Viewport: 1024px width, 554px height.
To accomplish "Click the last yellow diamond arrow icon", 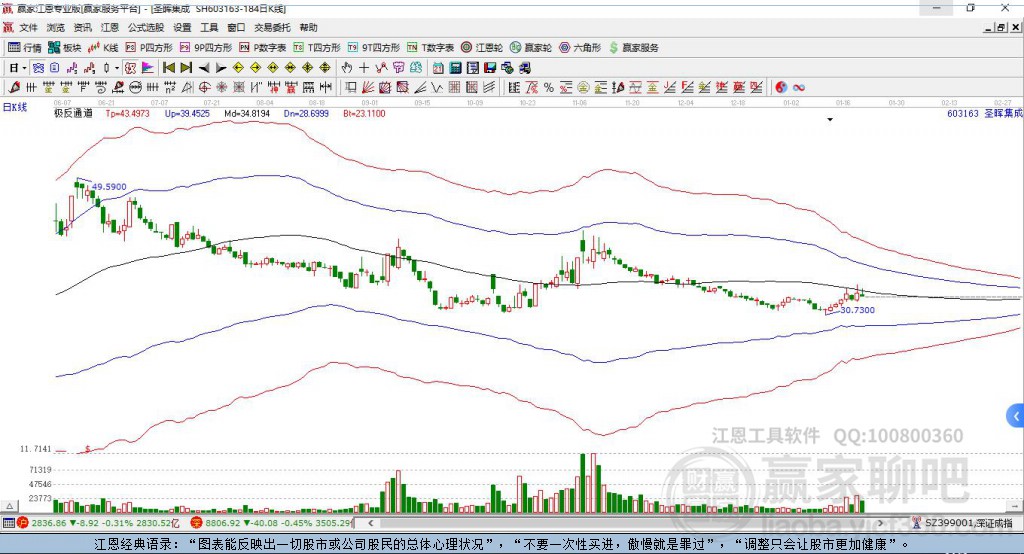I will [x=325, y=68].
